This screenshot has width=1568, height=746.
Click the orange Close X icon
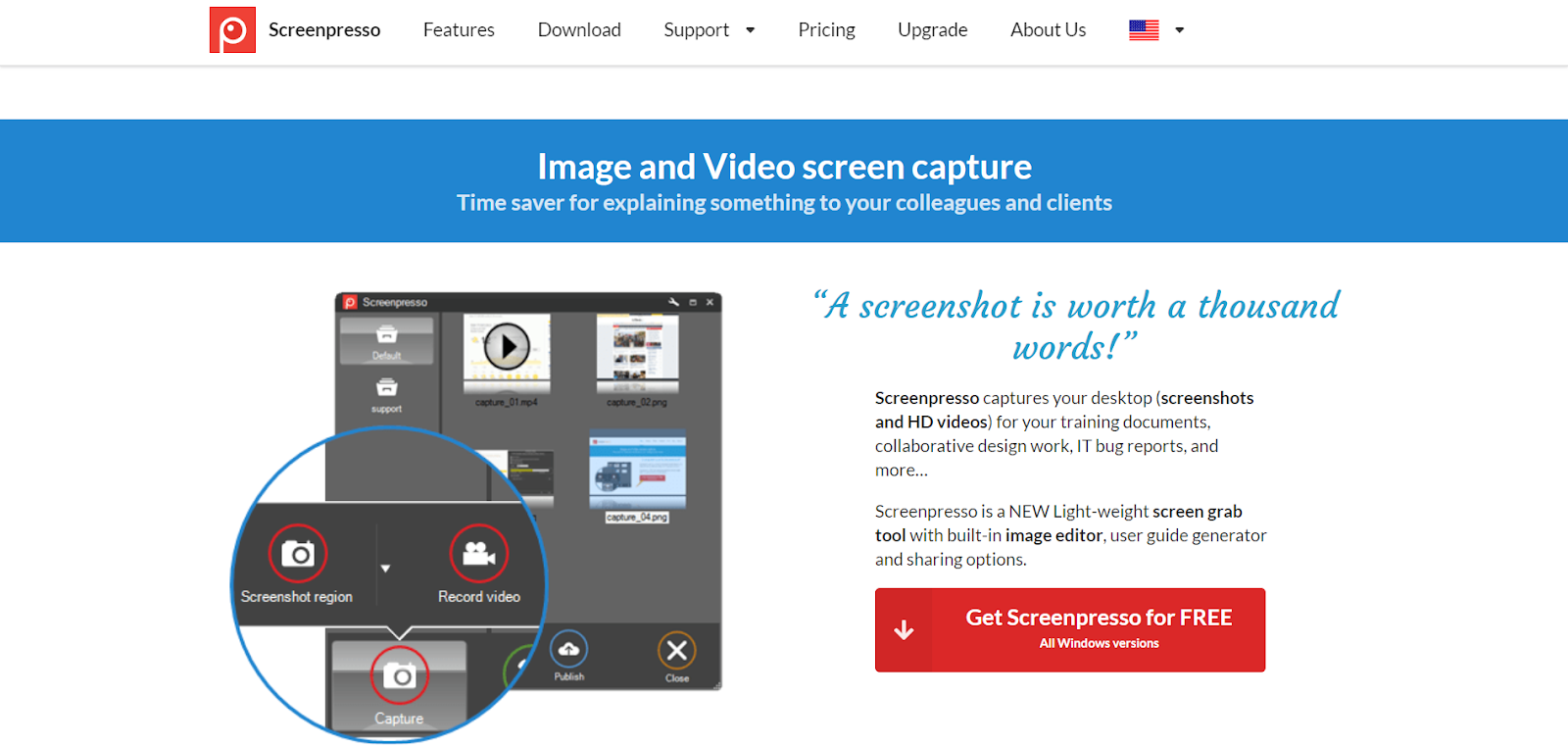pyautogui.click(x=676, y=650)
